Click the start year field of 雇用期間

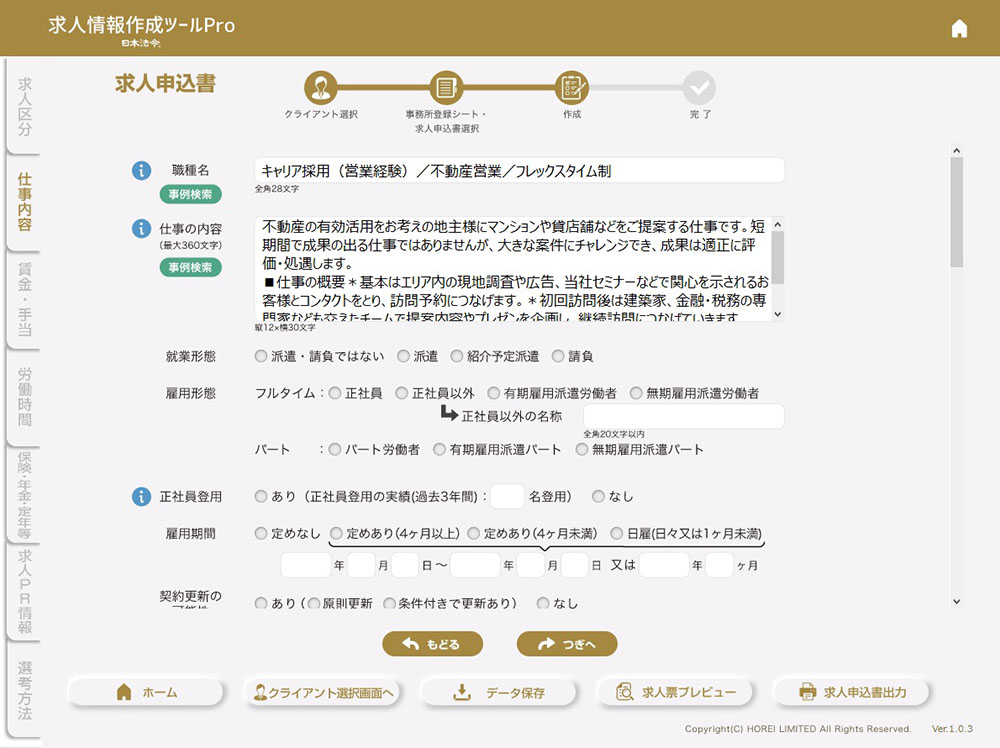tap(305, 565)
